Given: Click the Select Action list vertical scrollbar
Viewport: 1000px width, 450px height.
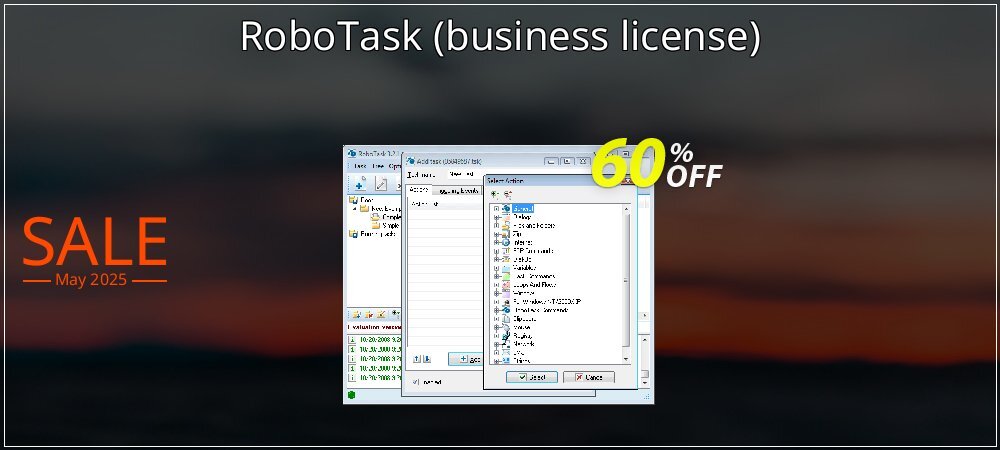Looking at the screenshot, I should click(626, 284).
